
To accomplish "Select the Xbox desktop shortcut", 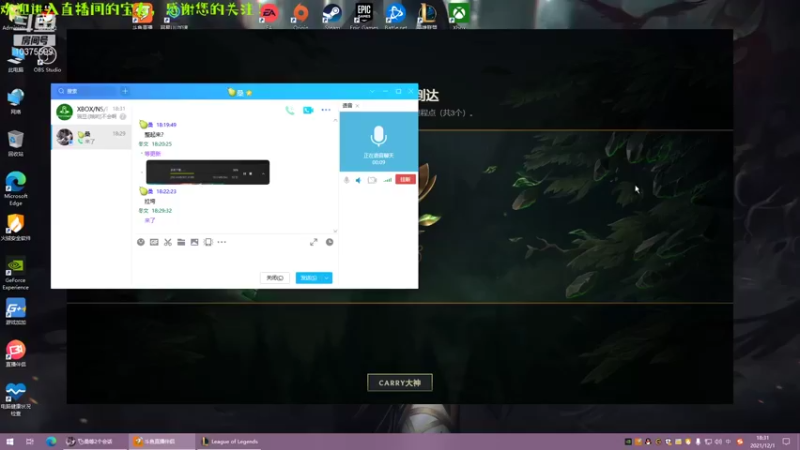I will click(459, 15).
